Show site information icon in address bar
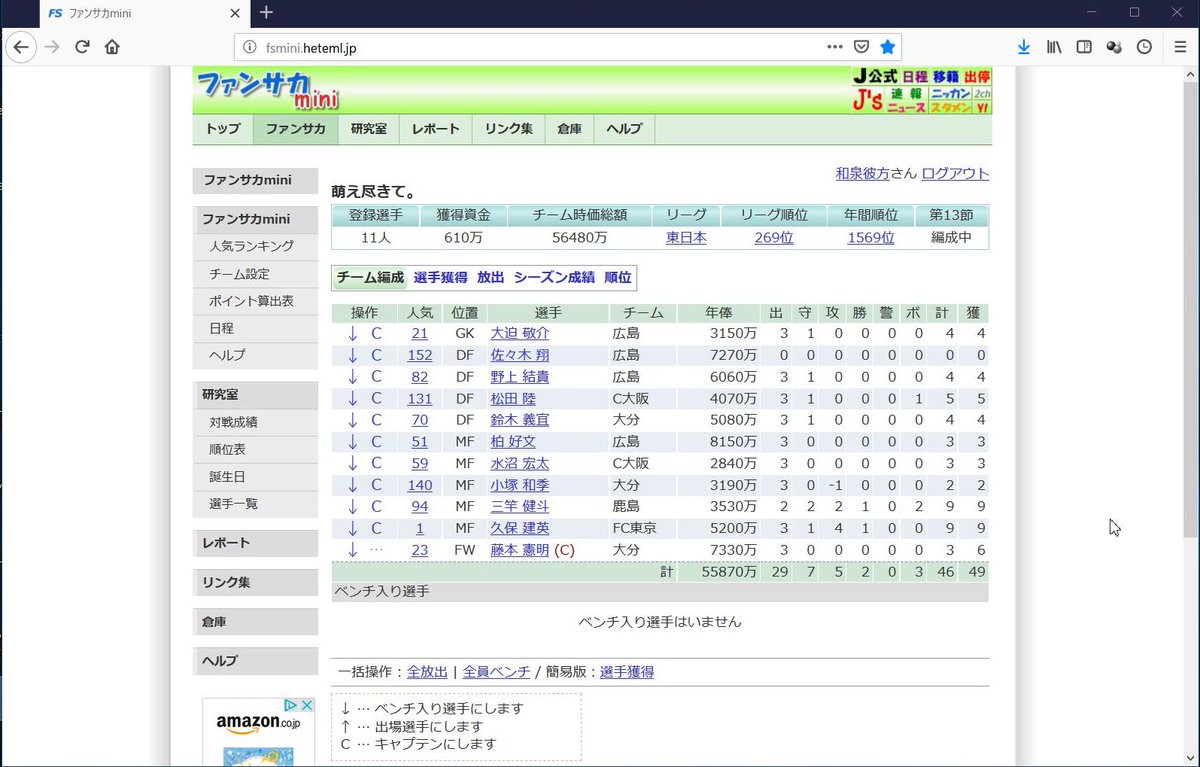1200x767 pixels. click(250, 47)
